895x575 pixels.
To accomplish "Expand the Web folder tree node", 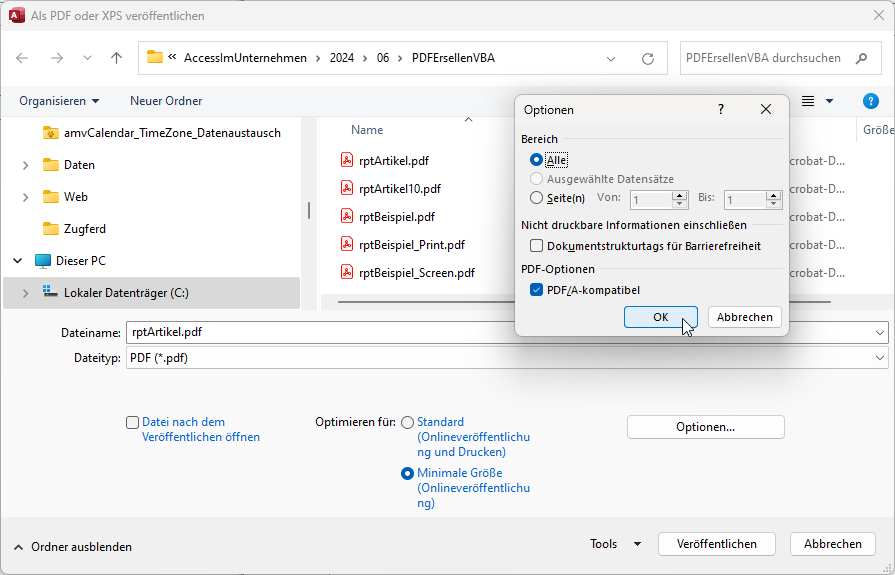I will tap(25, 197).
